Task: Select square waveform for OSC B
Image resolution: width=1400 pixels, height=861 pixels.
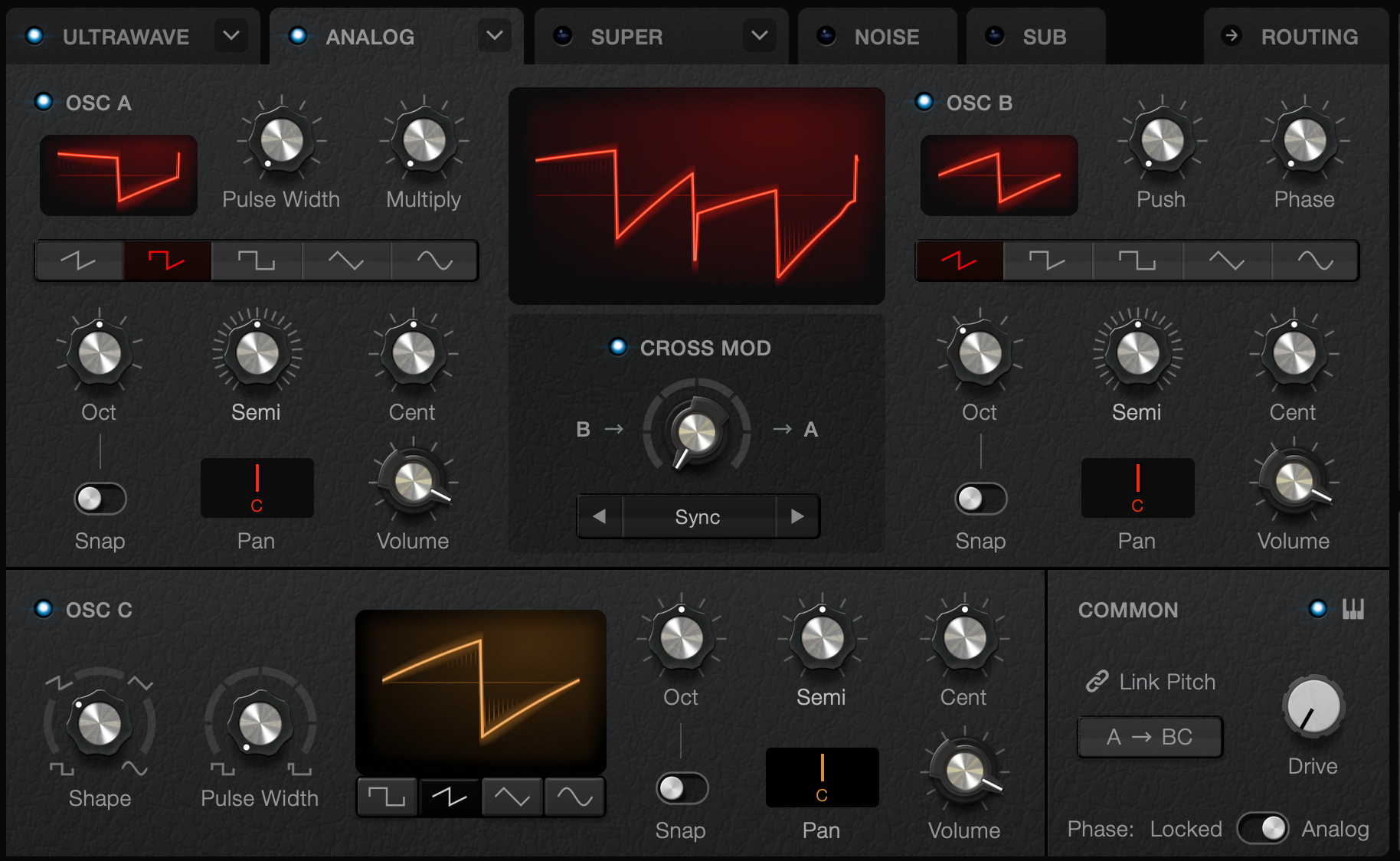Action: coord(1137,260)
